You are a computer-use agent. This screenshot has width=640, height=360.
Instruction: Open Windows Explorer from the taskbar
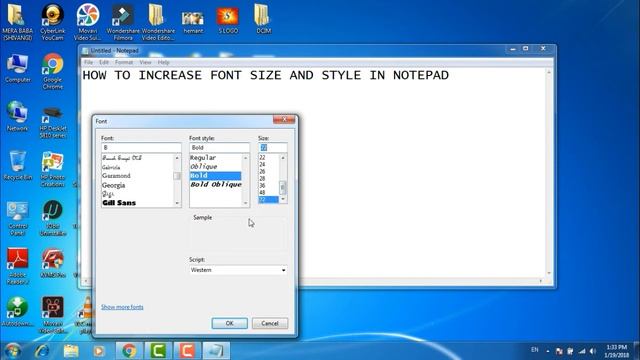coord(71,351)
